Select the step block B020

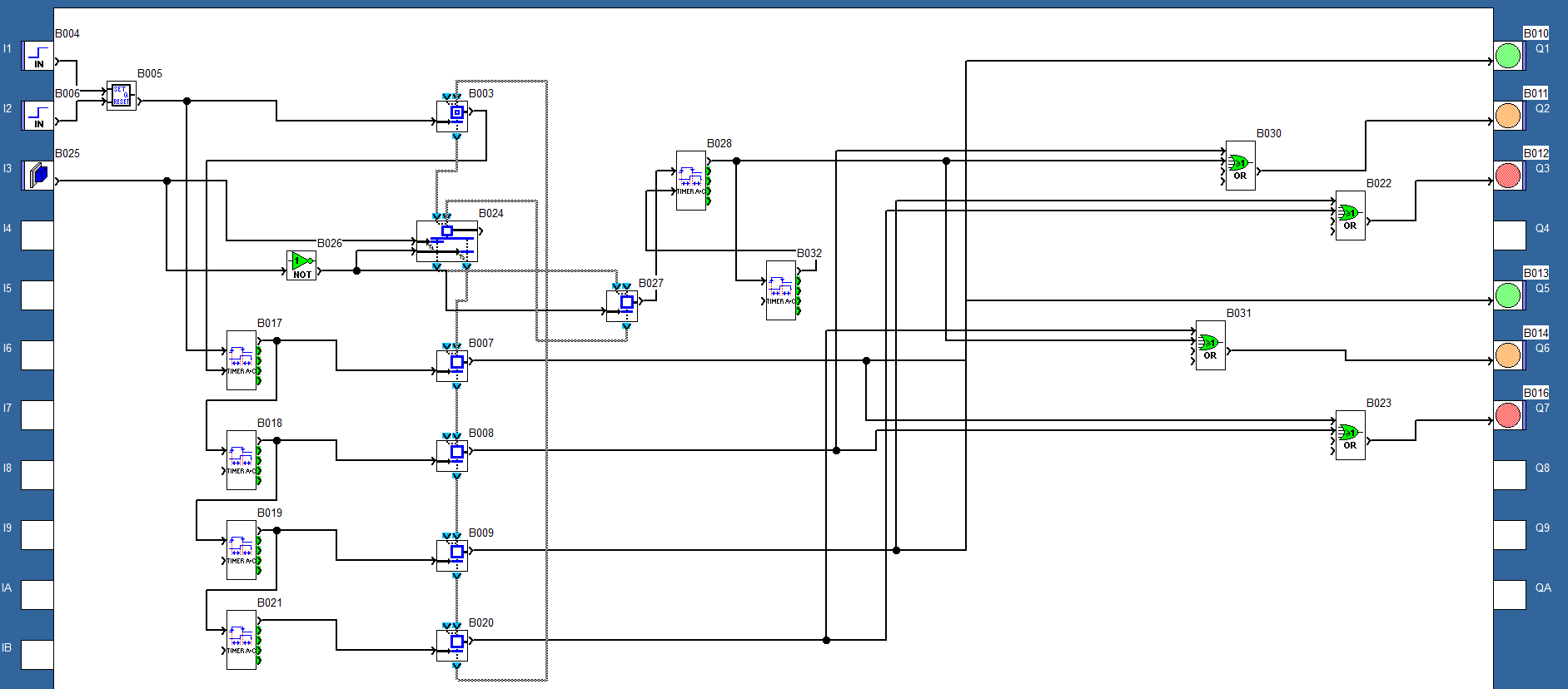[452, 645]
